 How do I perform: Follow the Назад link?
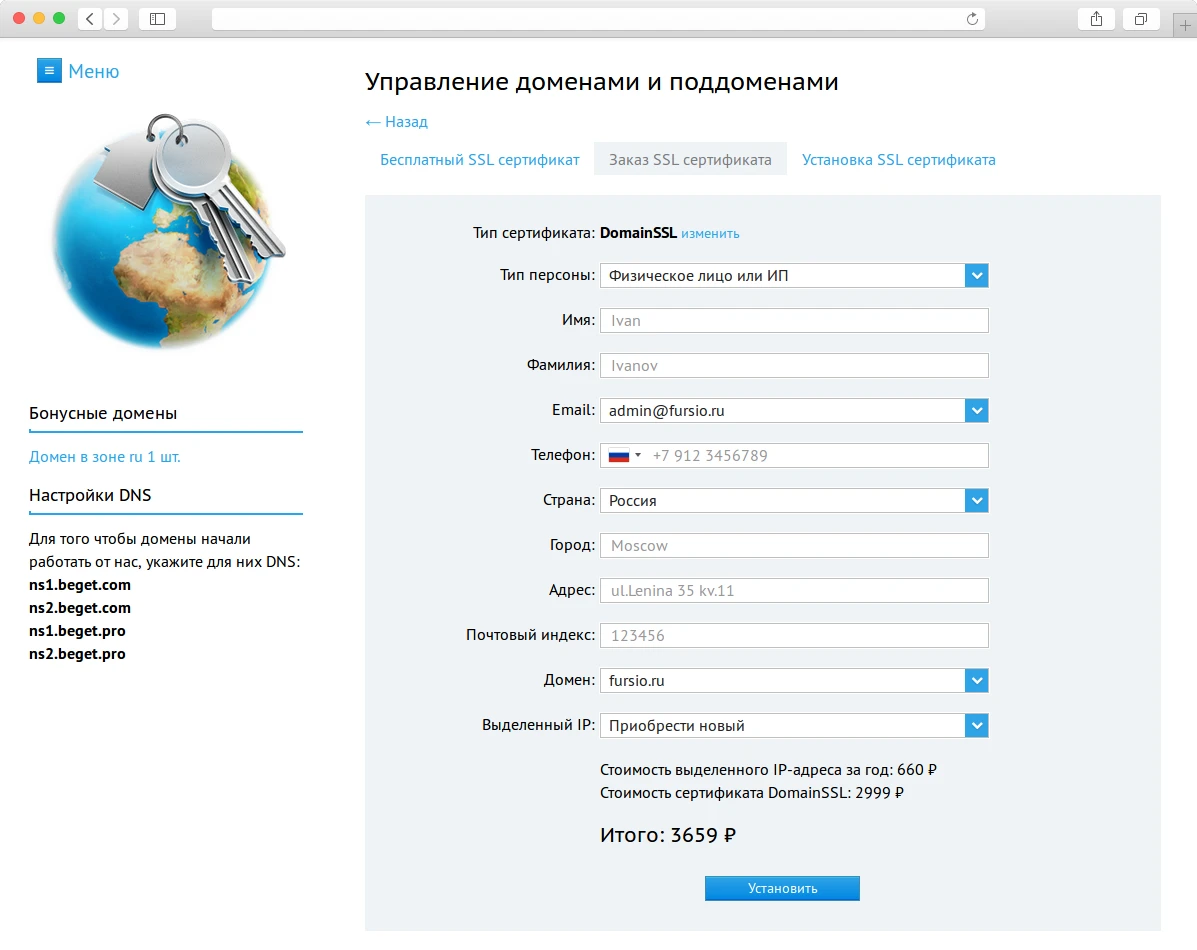(x=396, y=121)
